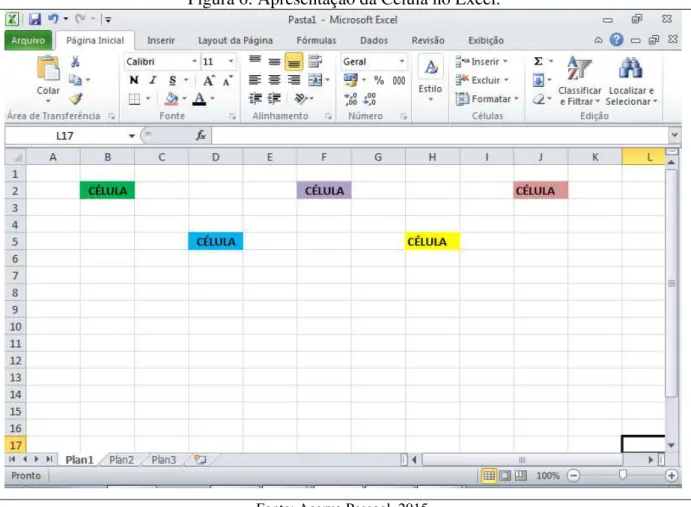The width and height of the screenshot is (691, 507).
Task: Open the font size 11 dropdown
Action: pos(230,61)
